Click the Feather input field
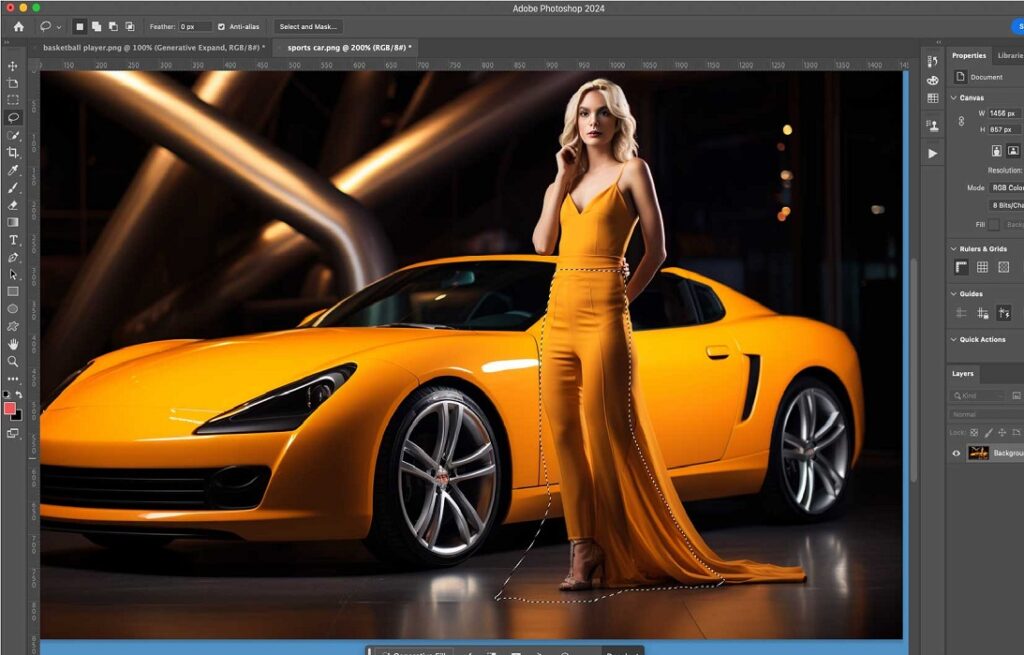This screenshot has height=655, width=1024. [195, 26]
